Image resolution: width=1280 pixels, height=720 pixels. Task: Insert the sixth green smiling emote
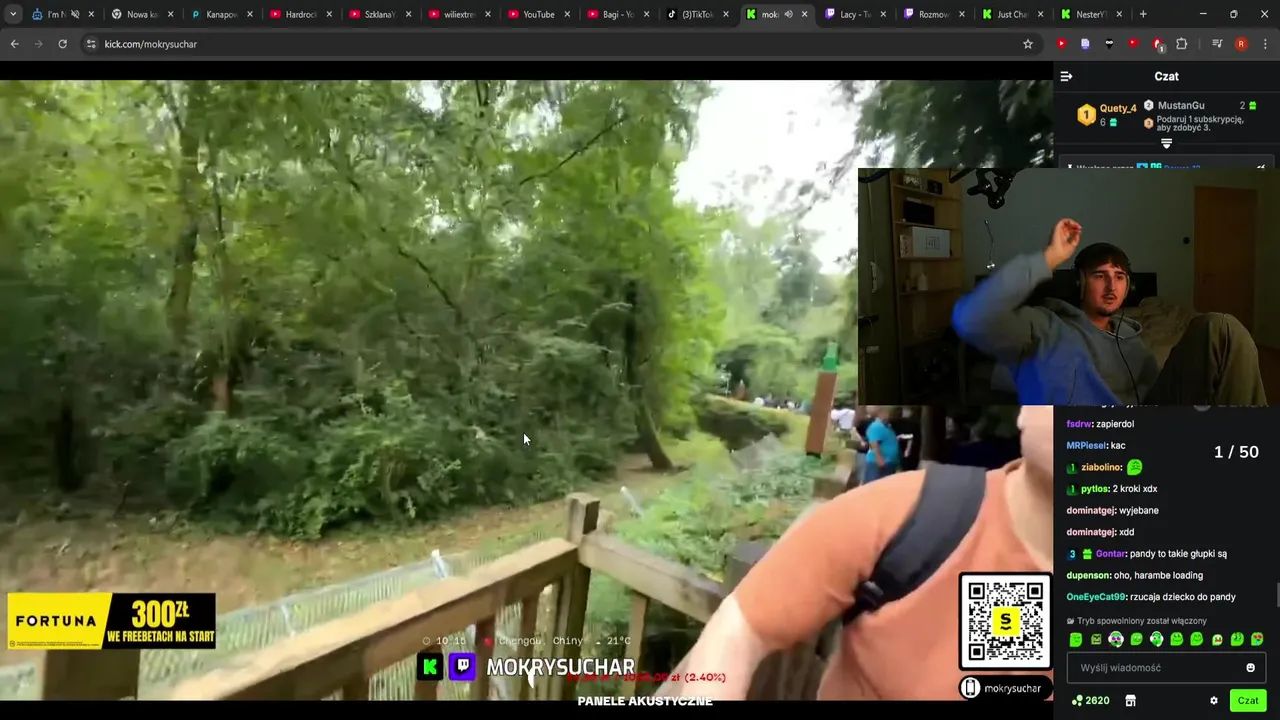click(x=1176, y=640)
